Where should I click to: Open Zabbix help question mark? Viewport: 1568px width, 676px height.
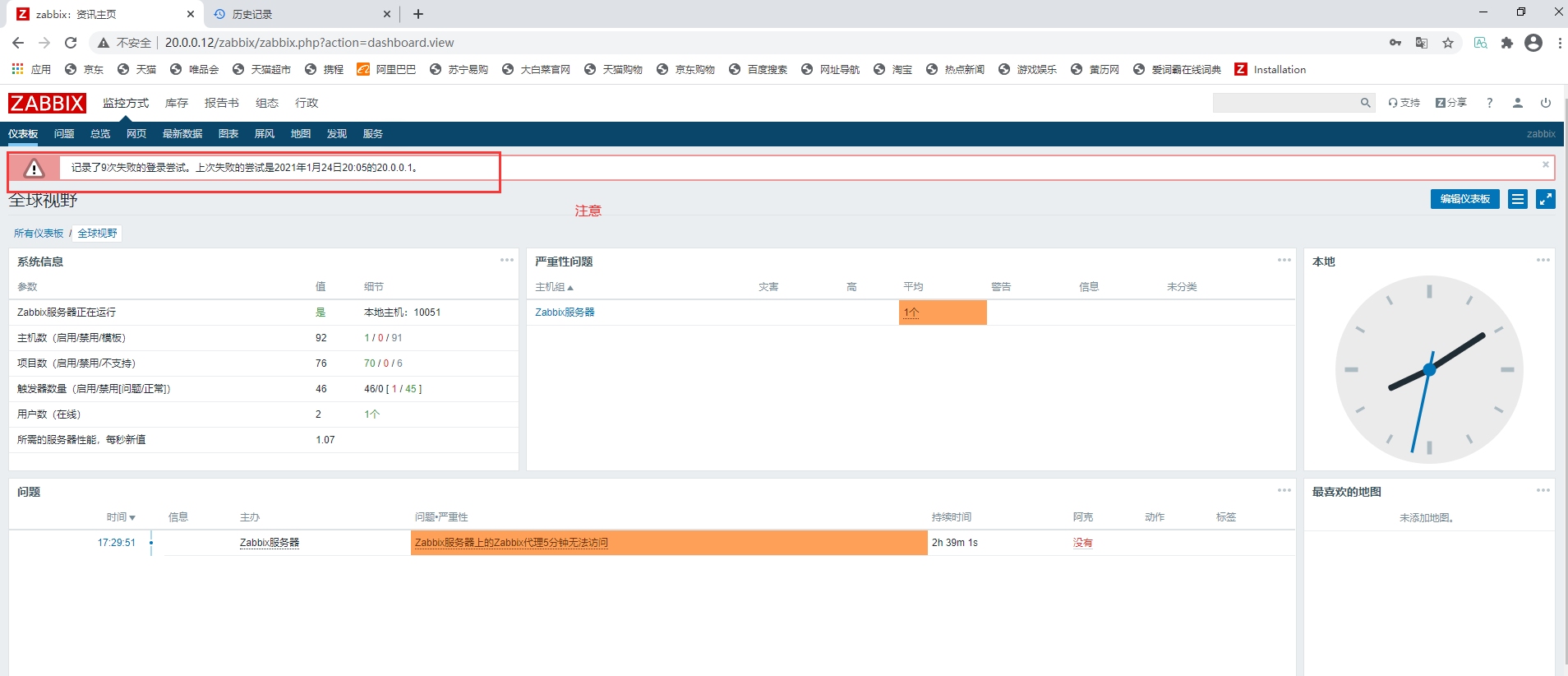click(1490, 103)
